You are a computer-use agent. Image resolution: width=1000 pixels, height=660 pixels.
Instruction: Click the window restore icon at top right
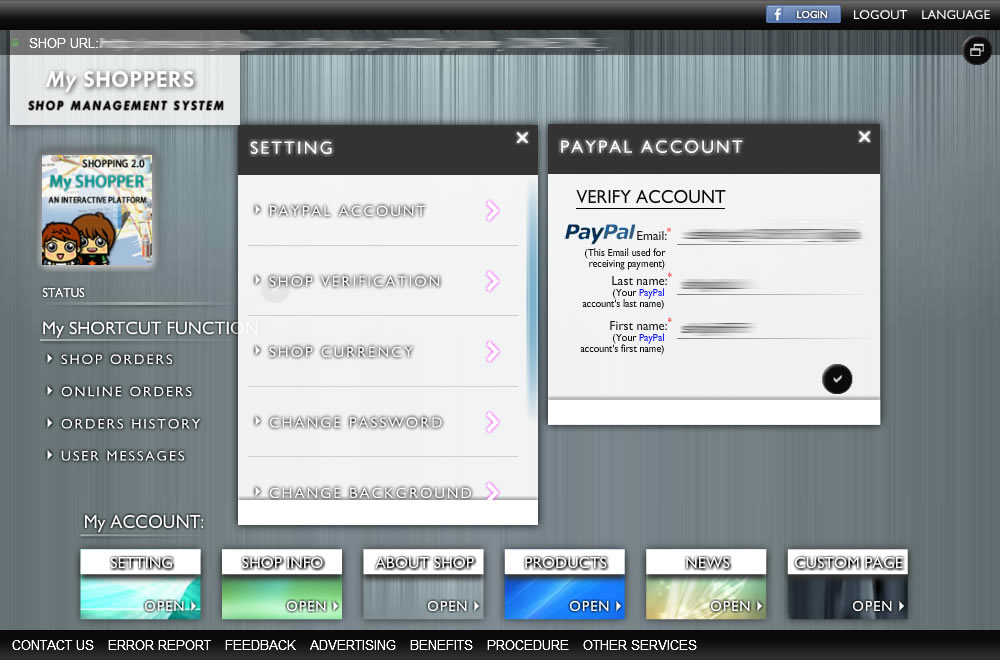(x=976, y=50)
